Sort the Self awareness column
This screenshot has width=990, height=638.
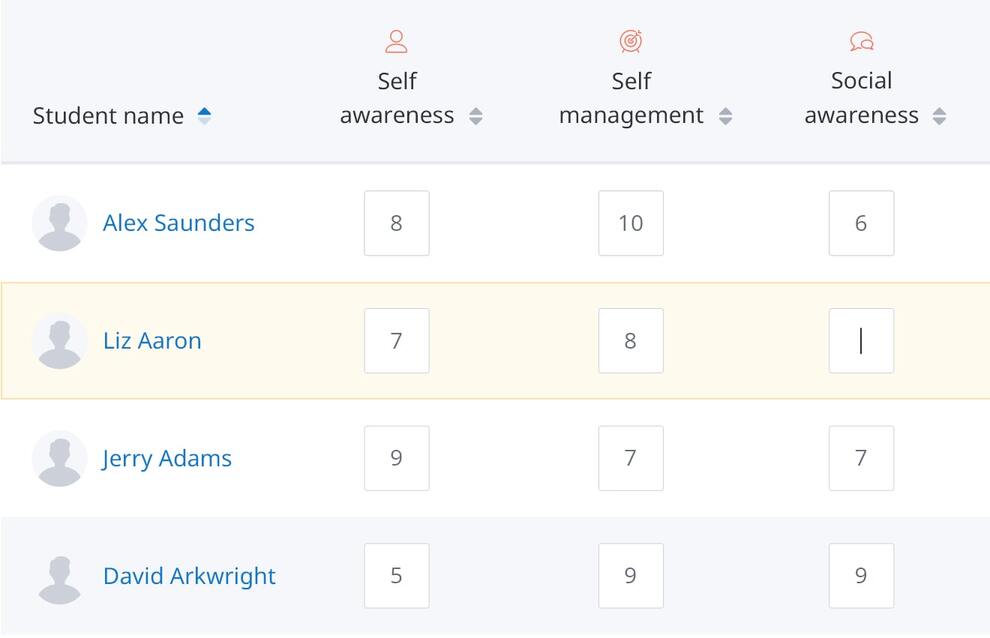point(476,116)
